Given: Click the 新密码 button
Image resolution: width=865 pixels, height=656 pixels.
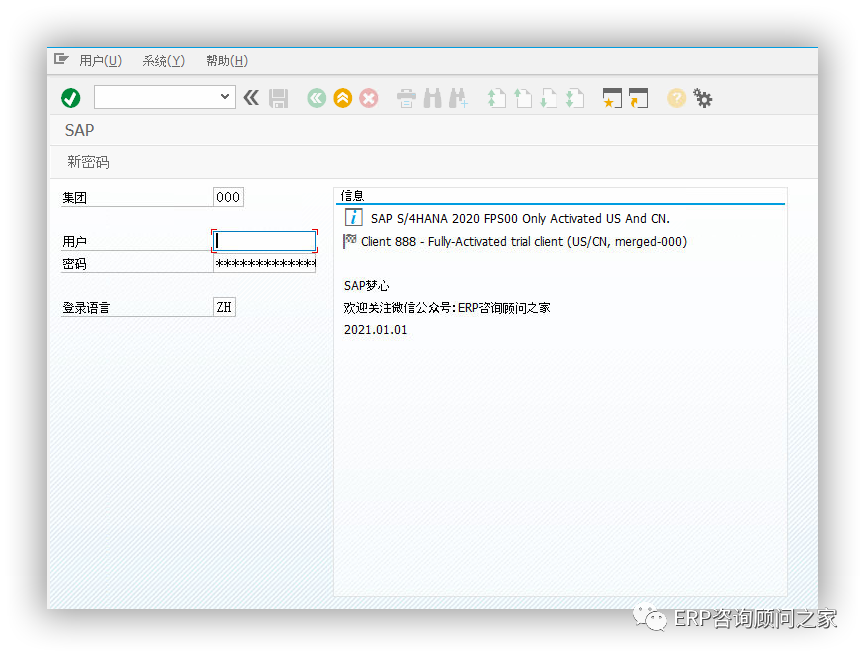Looking at the screenshot, I should 88,162.
